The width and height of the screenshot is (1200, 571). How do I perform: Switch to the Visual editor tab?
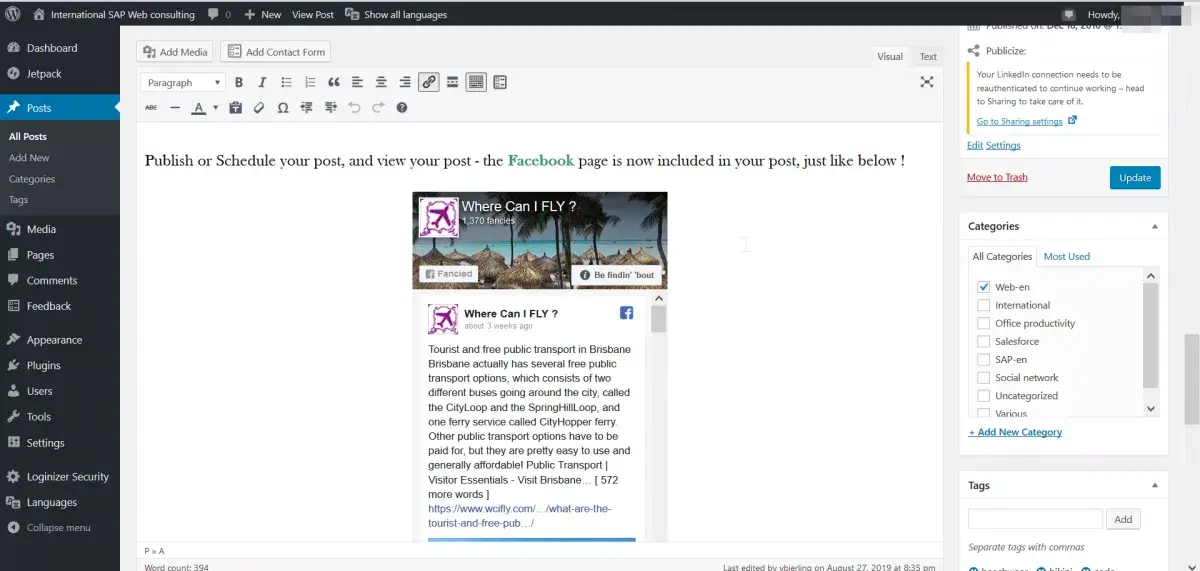[x=890, y=56]
